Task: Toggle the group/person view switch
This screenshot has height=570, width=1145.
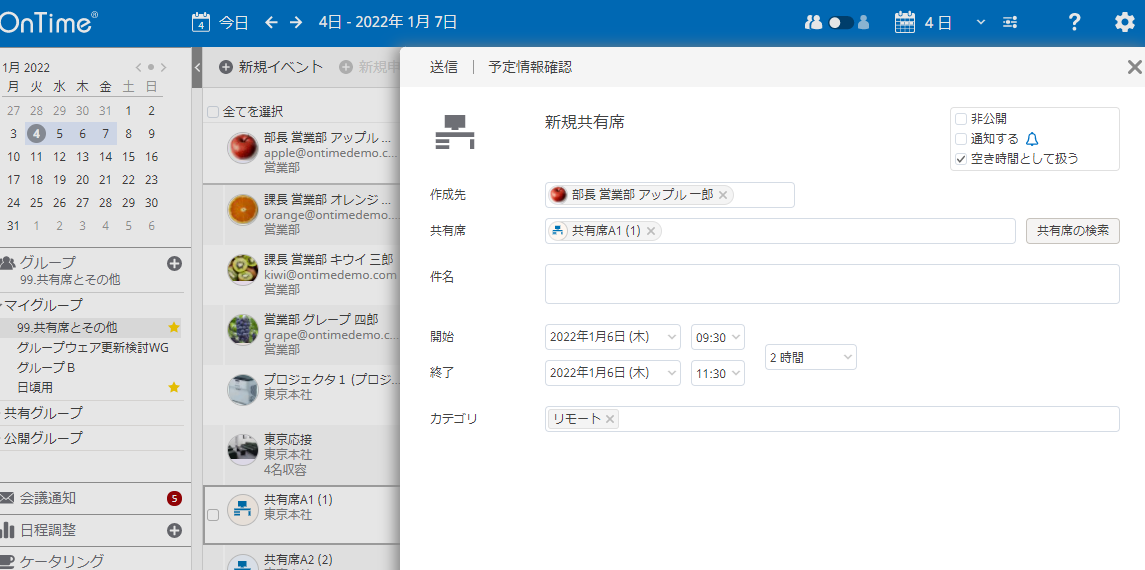Action: coord(841,23)
